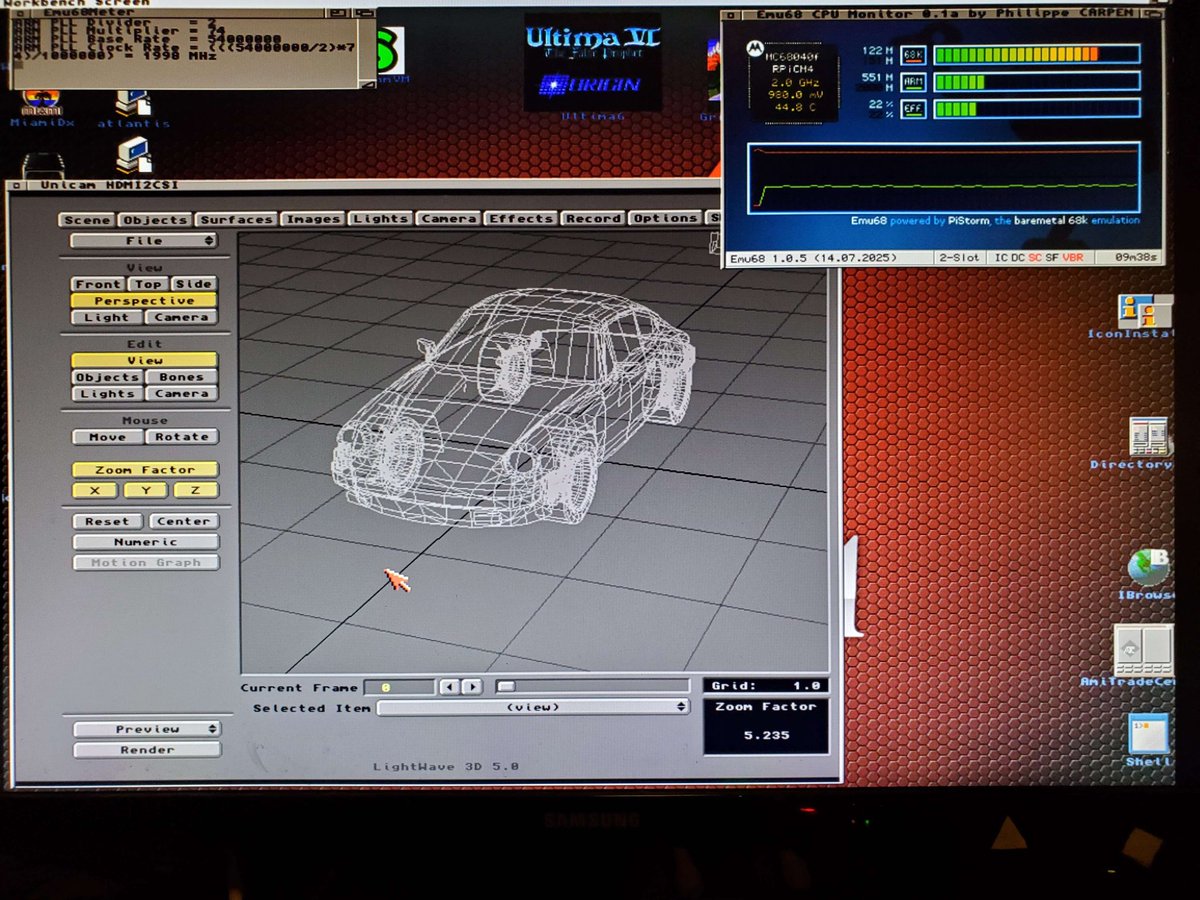
Task: Click the Reset button
Action: click(107, 522)
